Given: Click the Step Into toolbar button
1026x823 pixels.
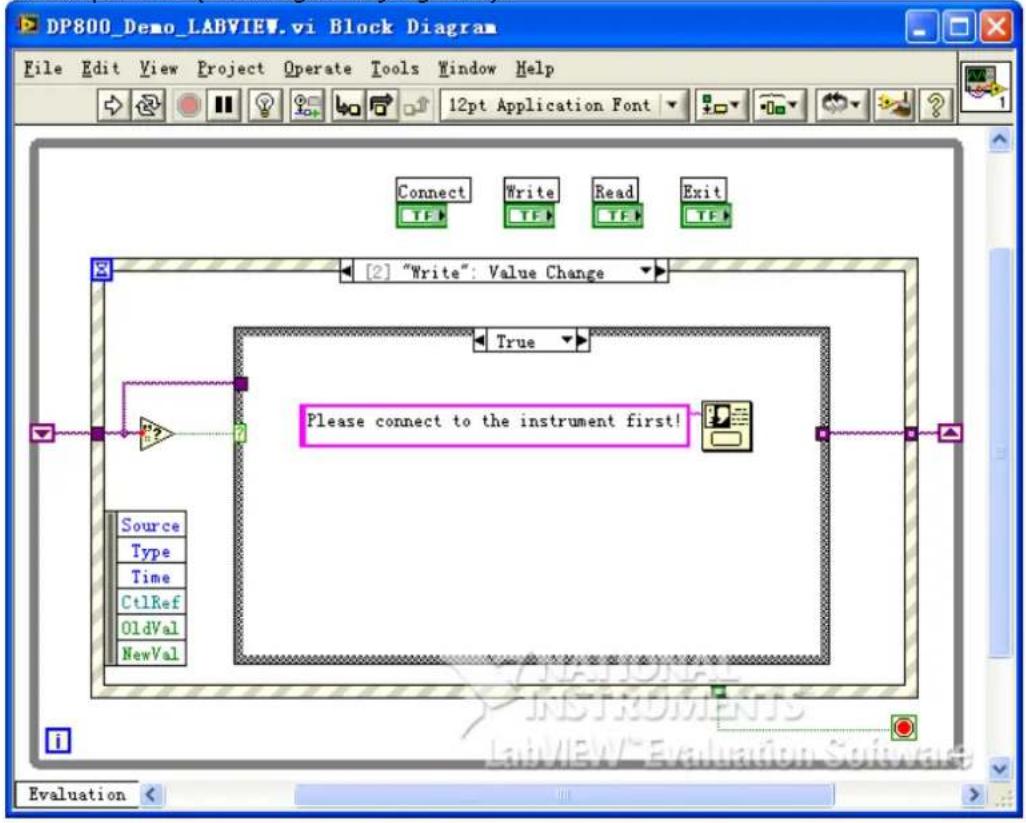Looking at the screenshot, I should pyautogui.click(x=347, y=105).
